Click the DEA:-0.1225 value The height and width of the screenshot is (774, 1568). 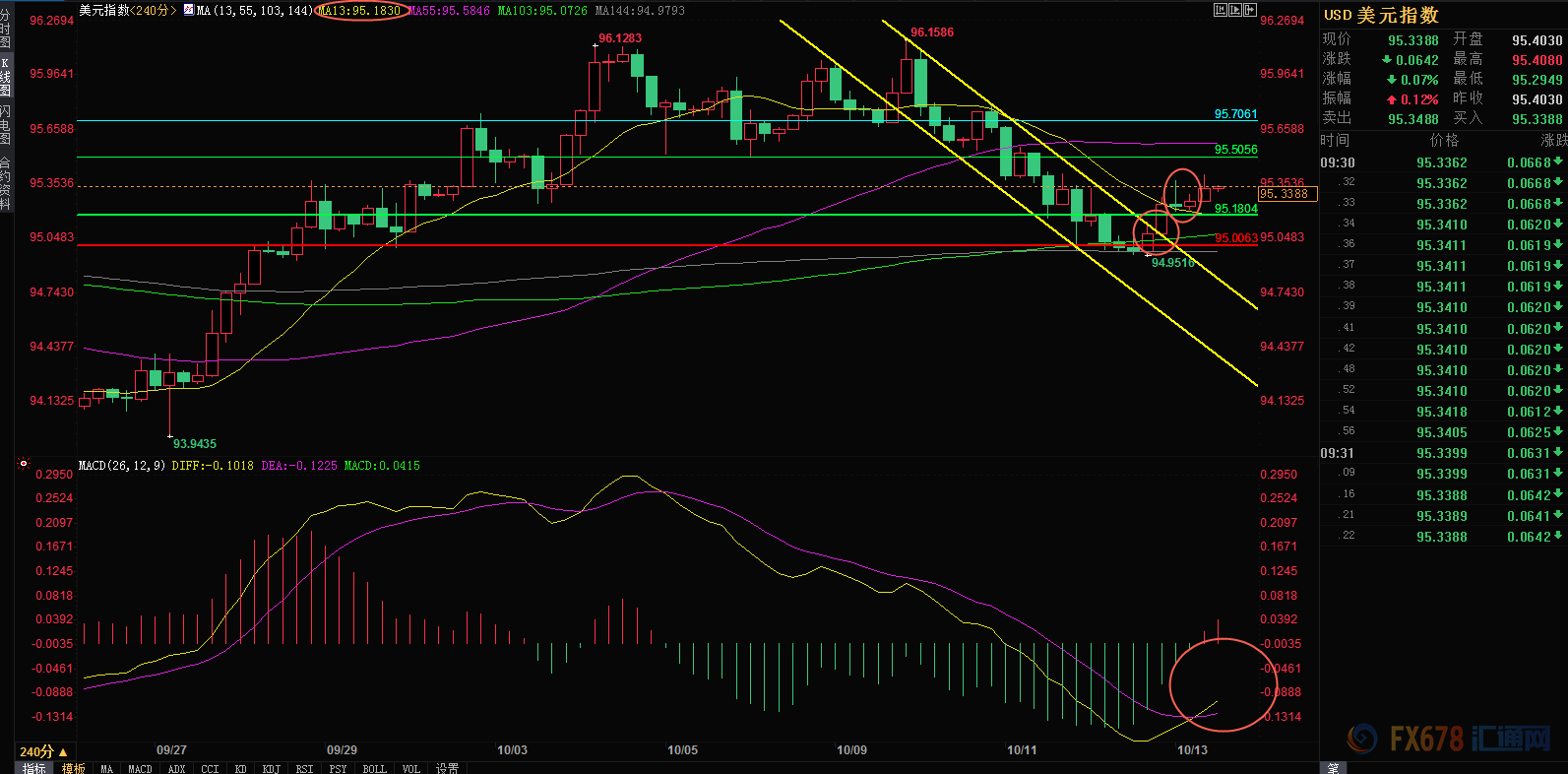(x=299, y=465)
